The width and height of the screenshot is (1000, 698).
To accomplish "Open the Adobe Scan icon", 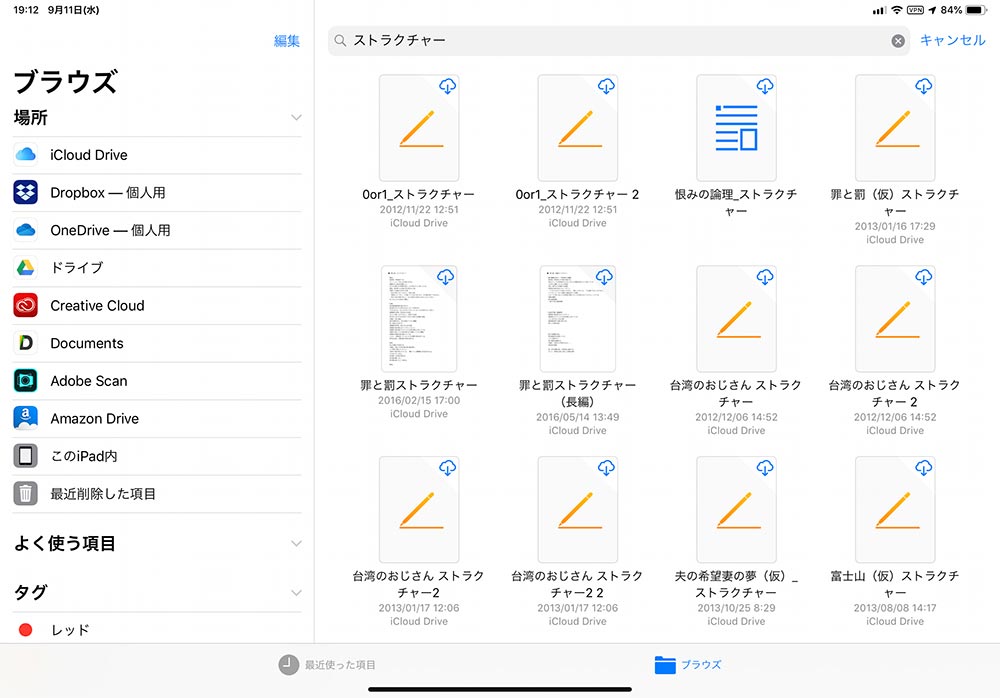I will click(26, 380).
